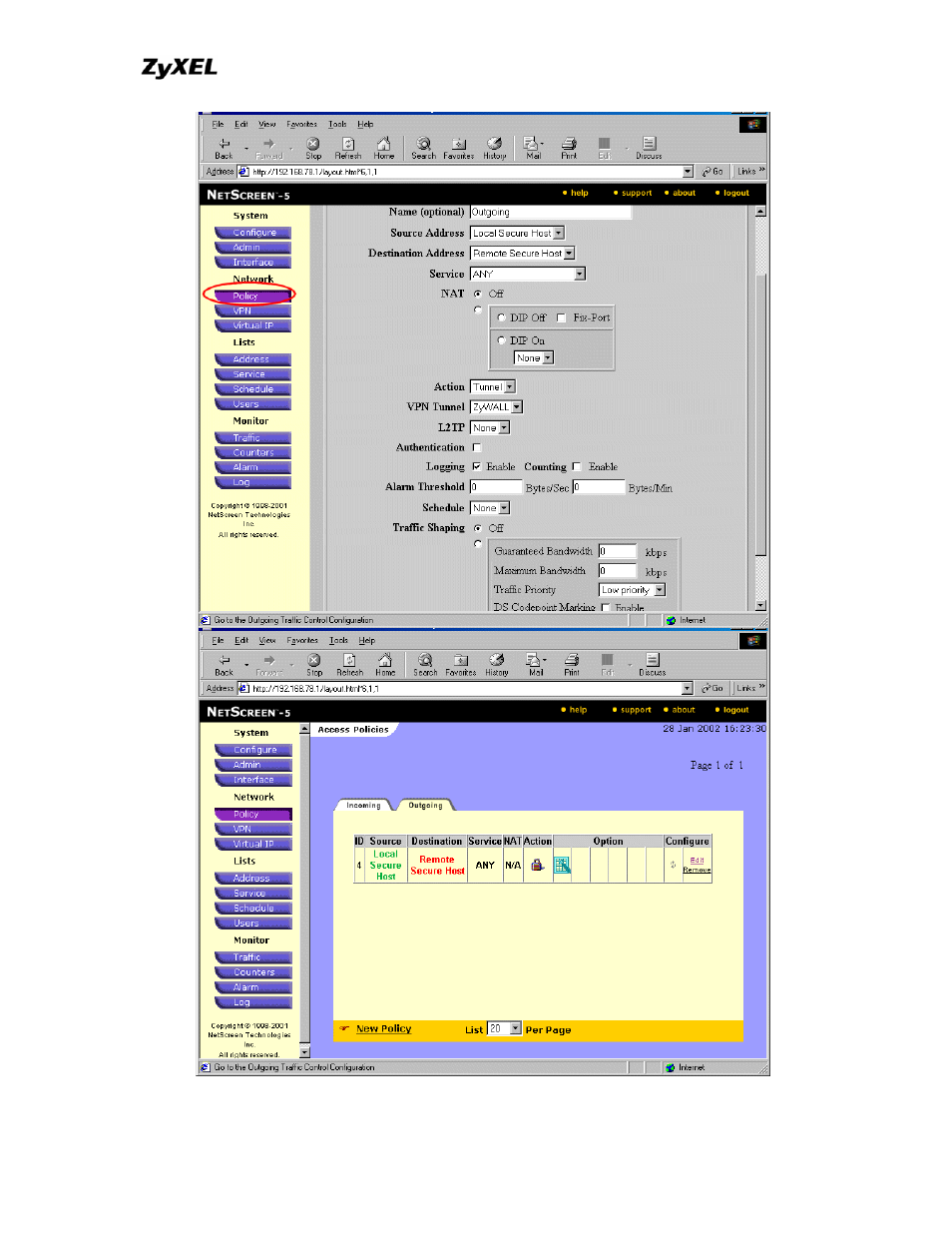Open Service ANY dropdown
This screenshot has width=952, height=1233.
[527, 274]
